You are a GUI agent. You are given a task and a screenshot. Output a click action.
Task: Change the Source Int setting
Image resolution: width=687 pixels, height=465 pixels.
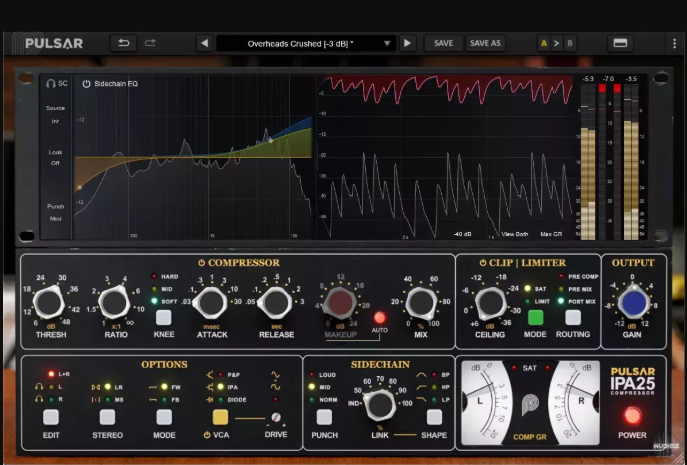[56, 114]
